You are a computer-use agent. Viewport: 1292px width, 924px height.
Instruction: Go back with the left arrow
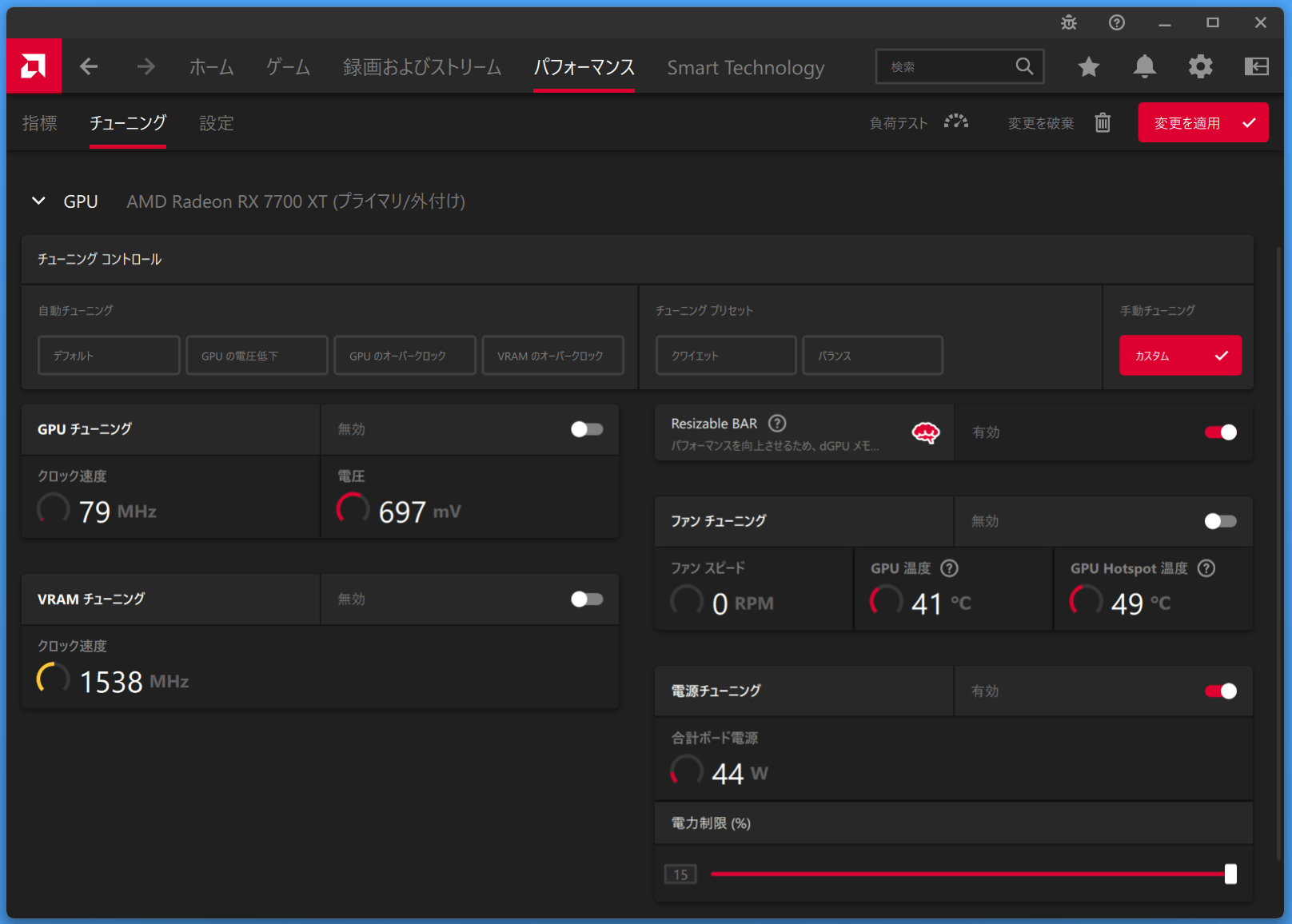pos(89,66)
